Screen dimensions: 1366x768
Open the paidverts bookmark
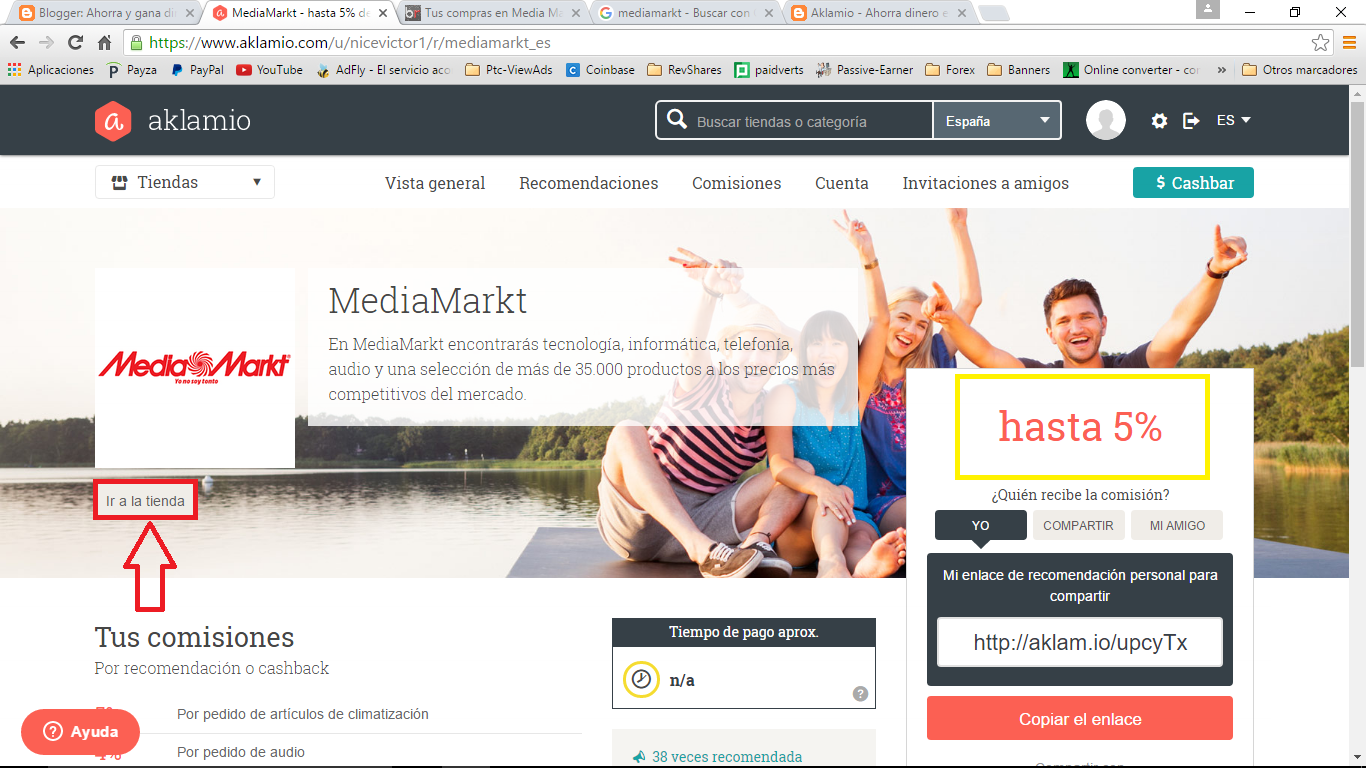pos(769,70)
